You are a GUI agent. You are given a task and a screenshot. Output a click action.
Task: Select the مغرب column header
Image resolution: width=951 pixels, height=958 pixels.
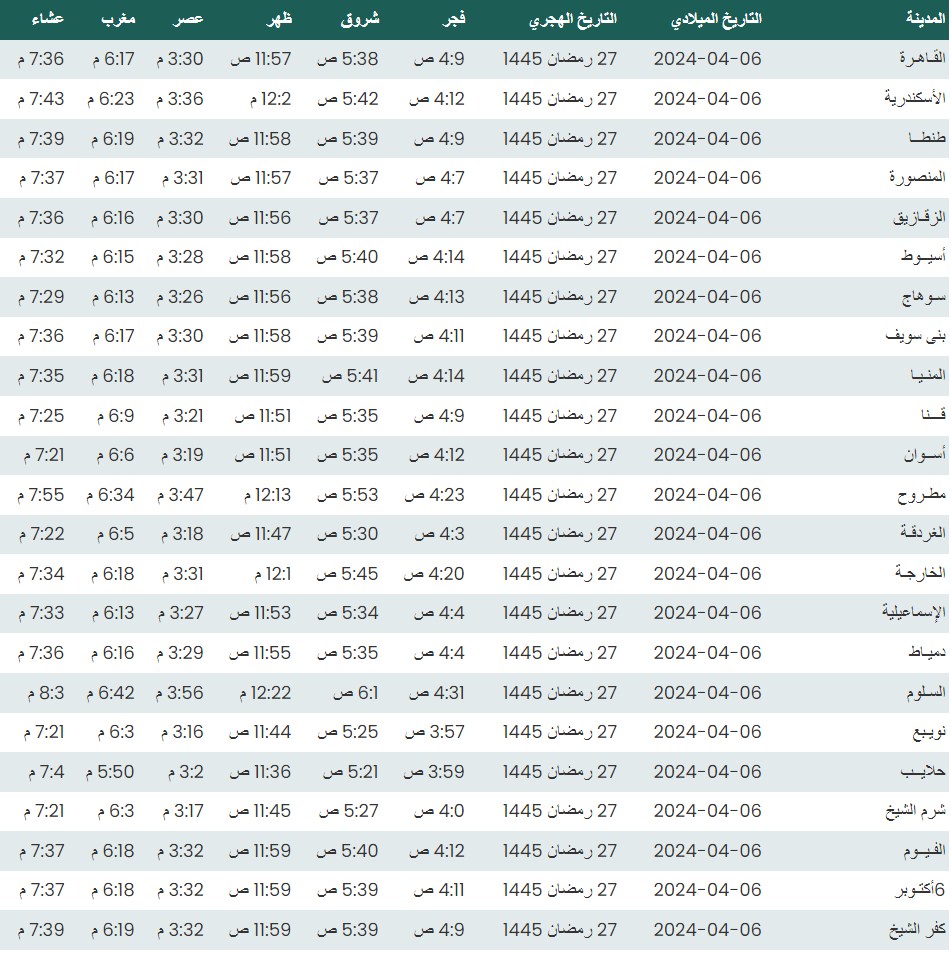(119, 19)
